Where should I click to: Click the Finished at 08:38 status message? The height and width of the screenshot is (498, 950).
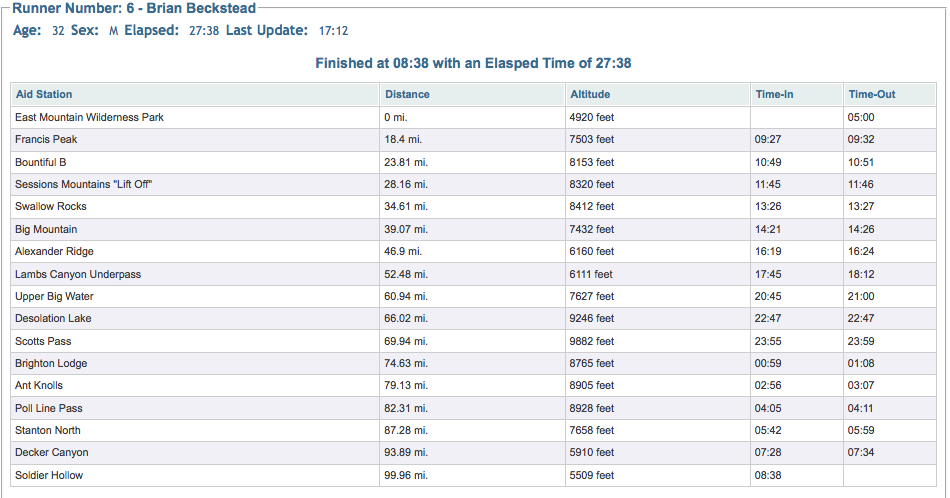(473, 63)
